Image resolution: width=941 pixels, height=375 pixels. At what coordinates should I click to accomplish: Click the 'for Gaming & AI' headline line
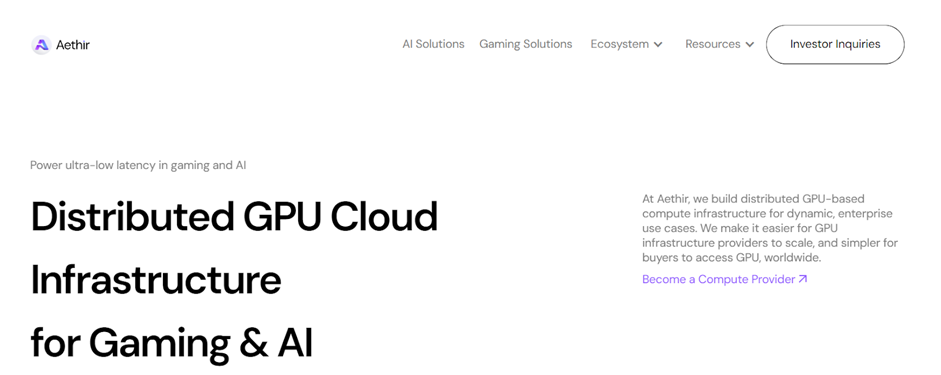[172, 344]
